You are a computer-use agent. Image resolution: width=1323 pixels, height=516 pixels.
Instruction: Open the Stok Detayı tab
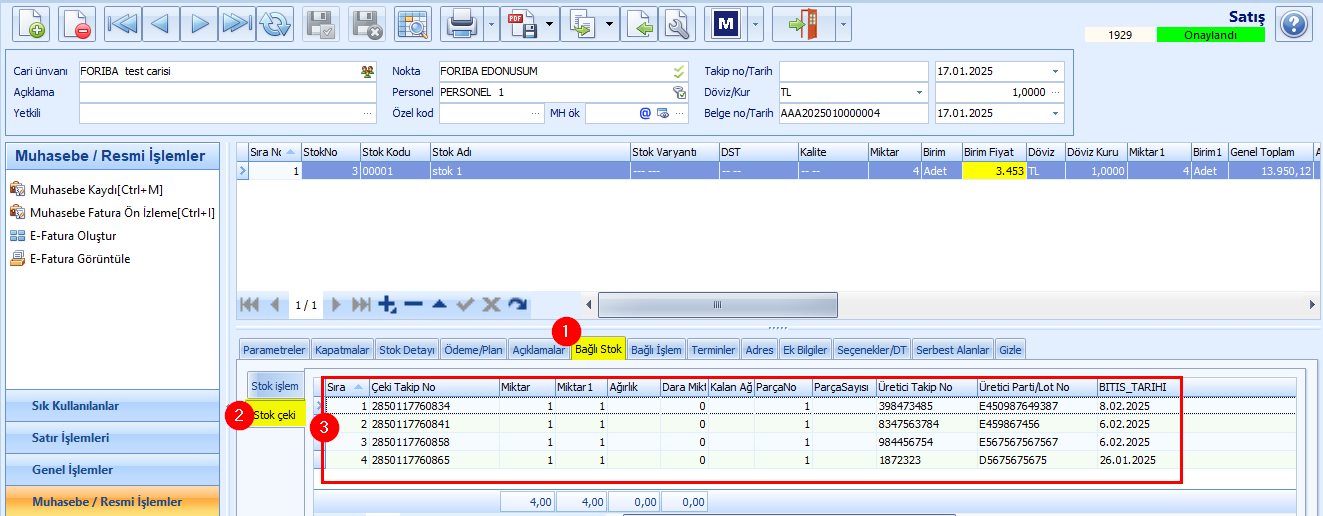407,350
